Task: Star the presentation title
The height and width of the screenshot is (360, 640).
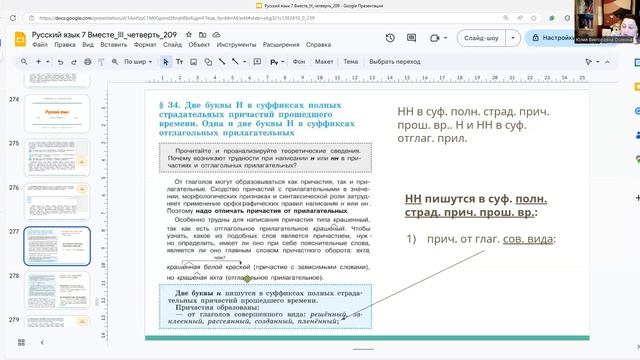Action: click(189, 35)
